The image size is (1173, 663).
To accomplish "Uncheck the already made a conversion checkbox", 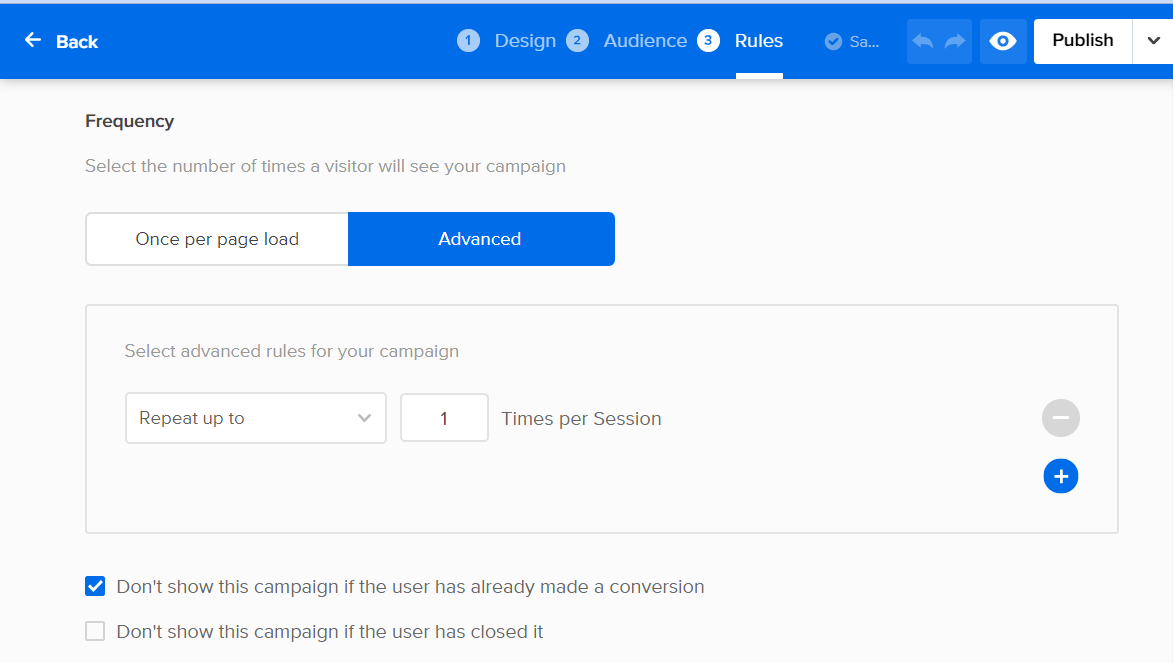I will pos(95,586).
